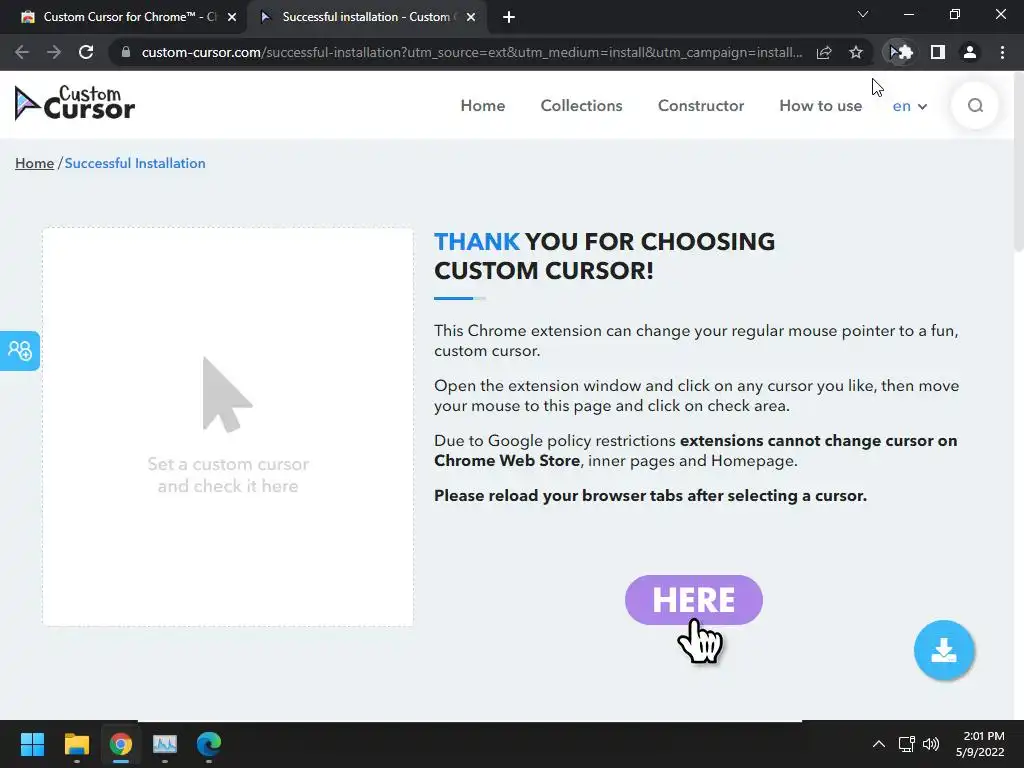Open the tab search dropdown arrow
This screenshot has width=1024, height=768.
point(863,14)
